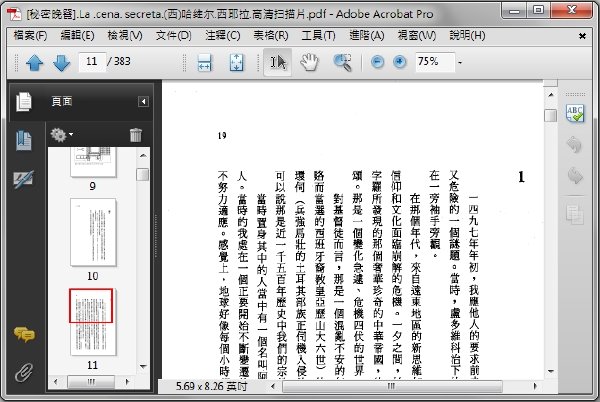Viewport: 600px width, 402px height.
Task: Open the 工具(T) menu
Action: pyautogui.click(x=318, y=36)
